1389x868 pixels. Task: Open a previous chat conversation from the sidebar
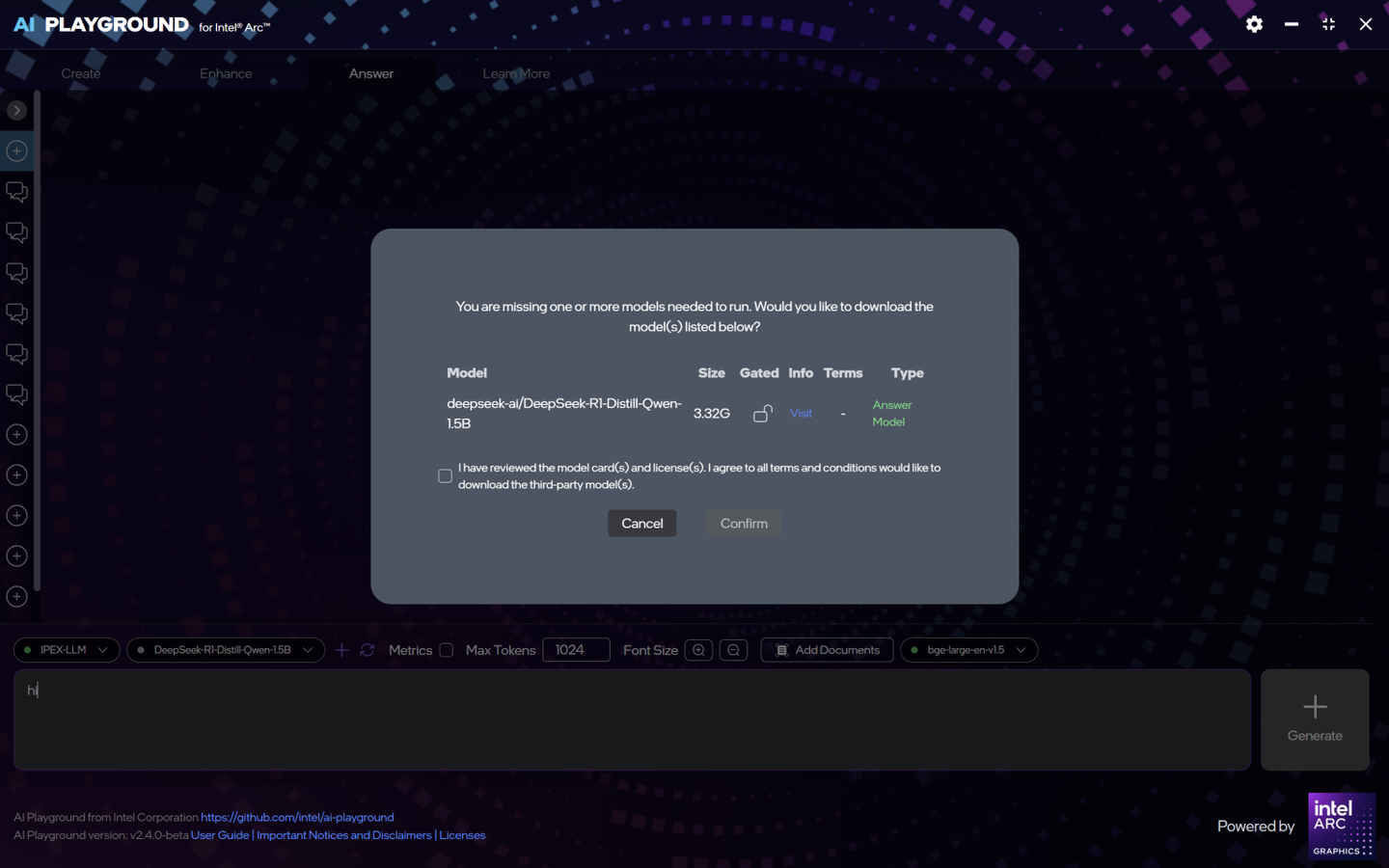pos(15,192)
